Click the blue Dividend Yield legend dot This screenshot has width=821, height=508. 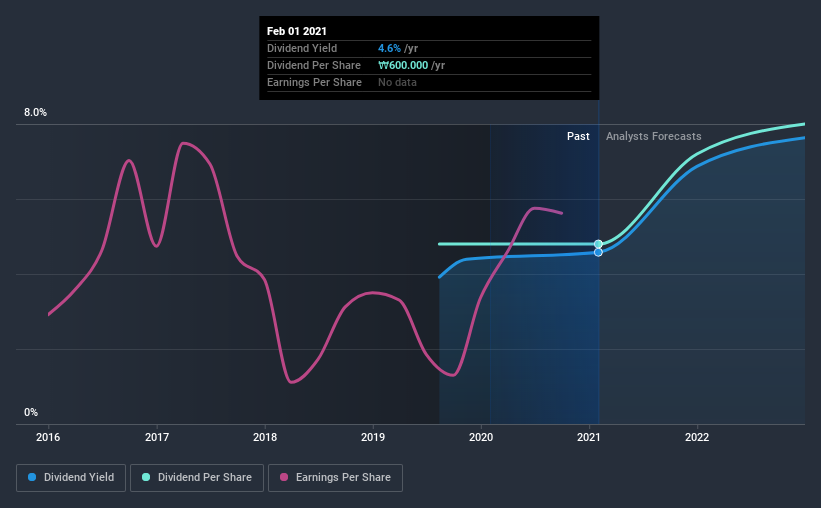pyautogui.click(x=32, y=477)
